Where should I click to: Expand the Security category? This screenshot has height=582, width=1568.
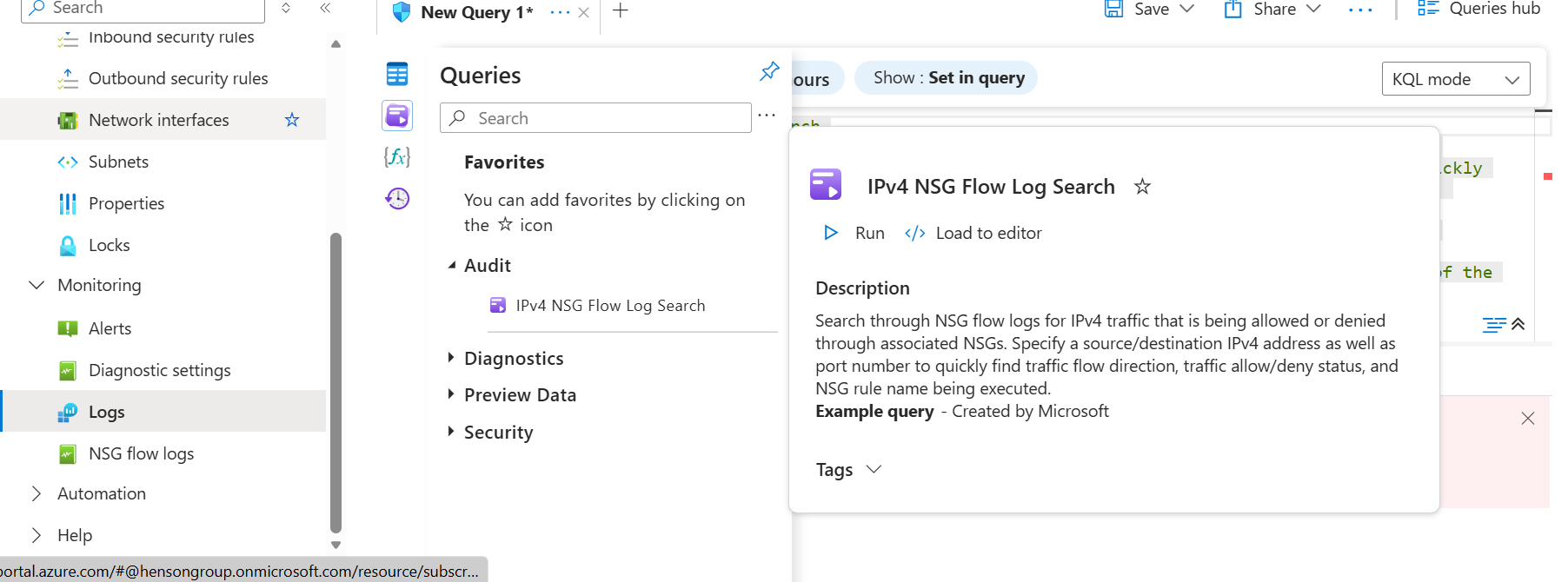451,432
